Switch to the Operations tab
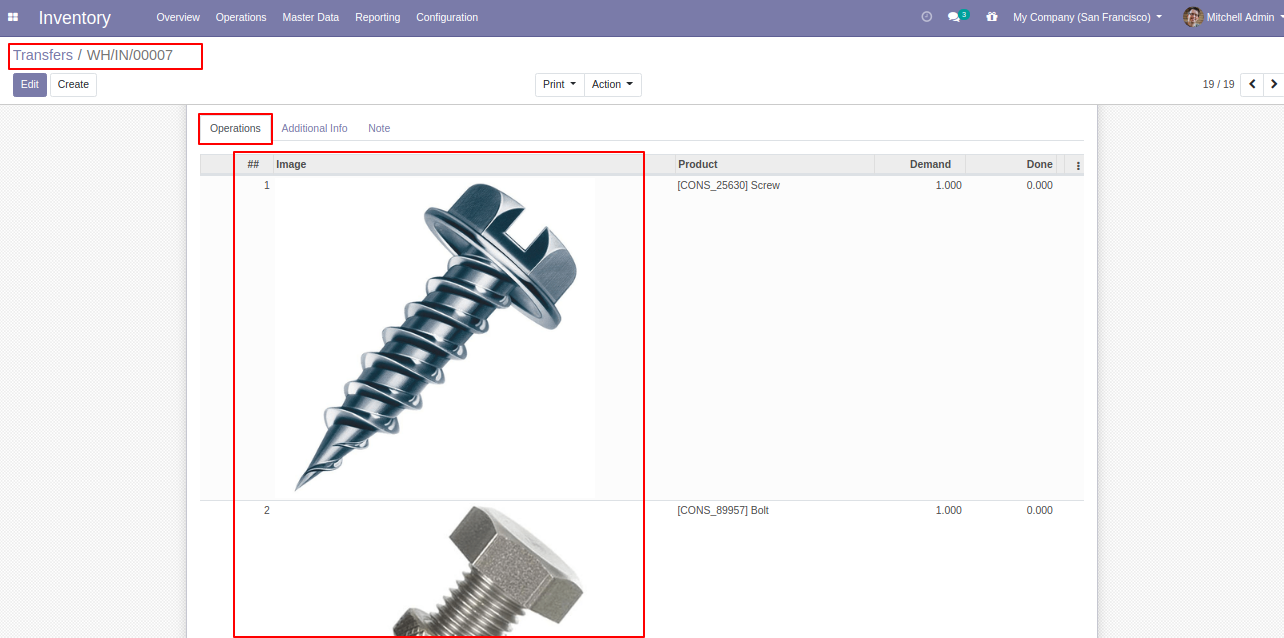 pyautogui.click(x=235, y=128)
